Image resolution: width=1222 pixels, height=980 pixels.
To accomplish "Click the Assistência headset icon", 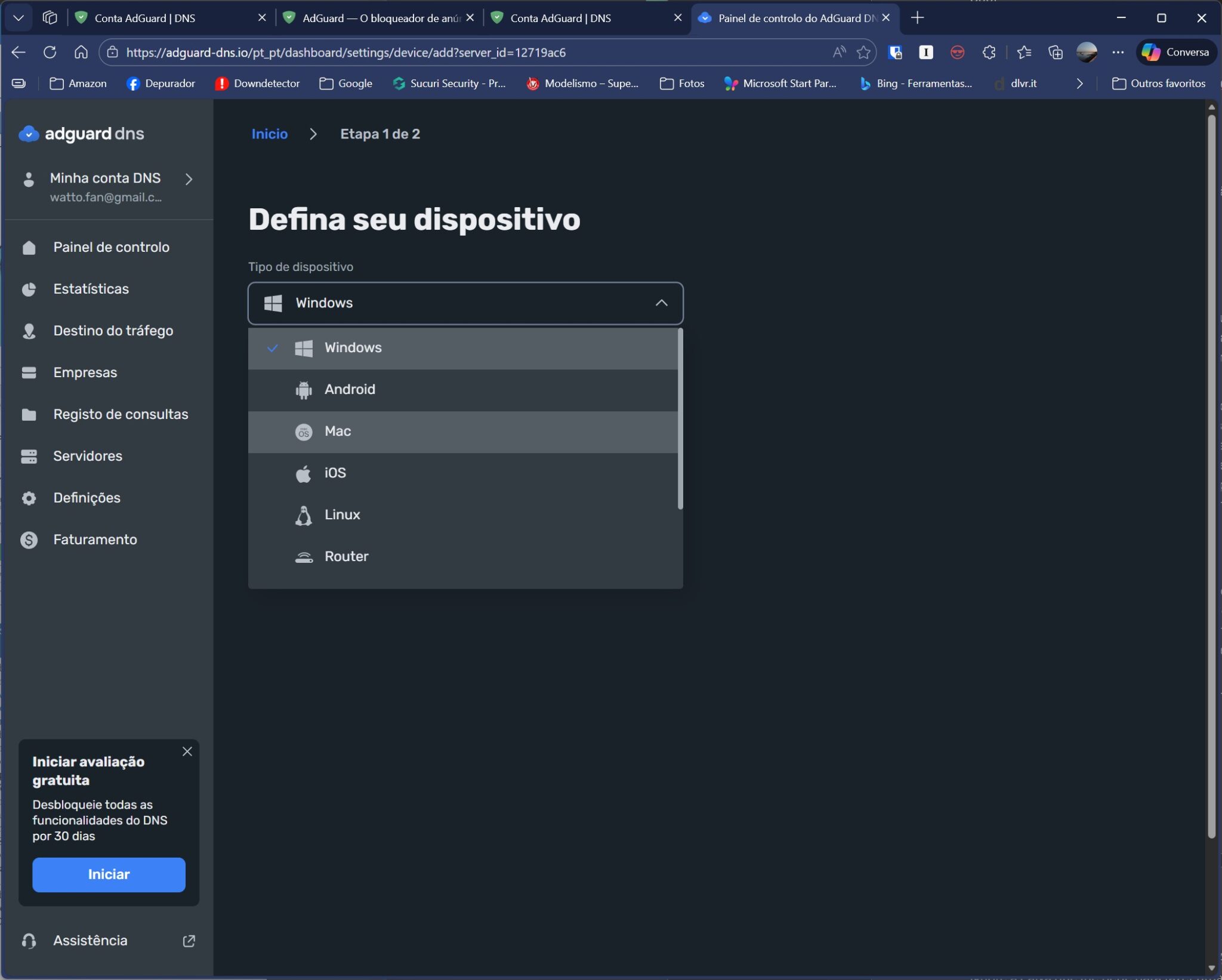I will coord(29,941).
